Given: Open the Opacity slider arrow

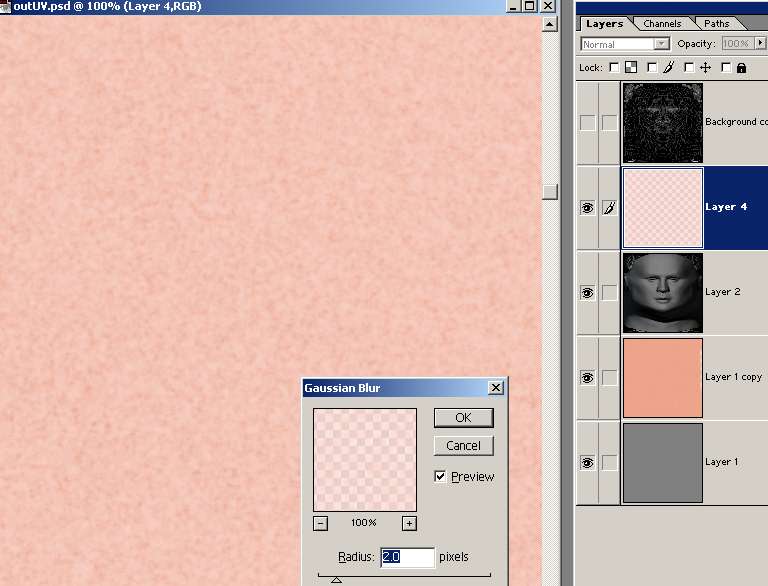Looking at the screenshot, I should tap(760, 44).
